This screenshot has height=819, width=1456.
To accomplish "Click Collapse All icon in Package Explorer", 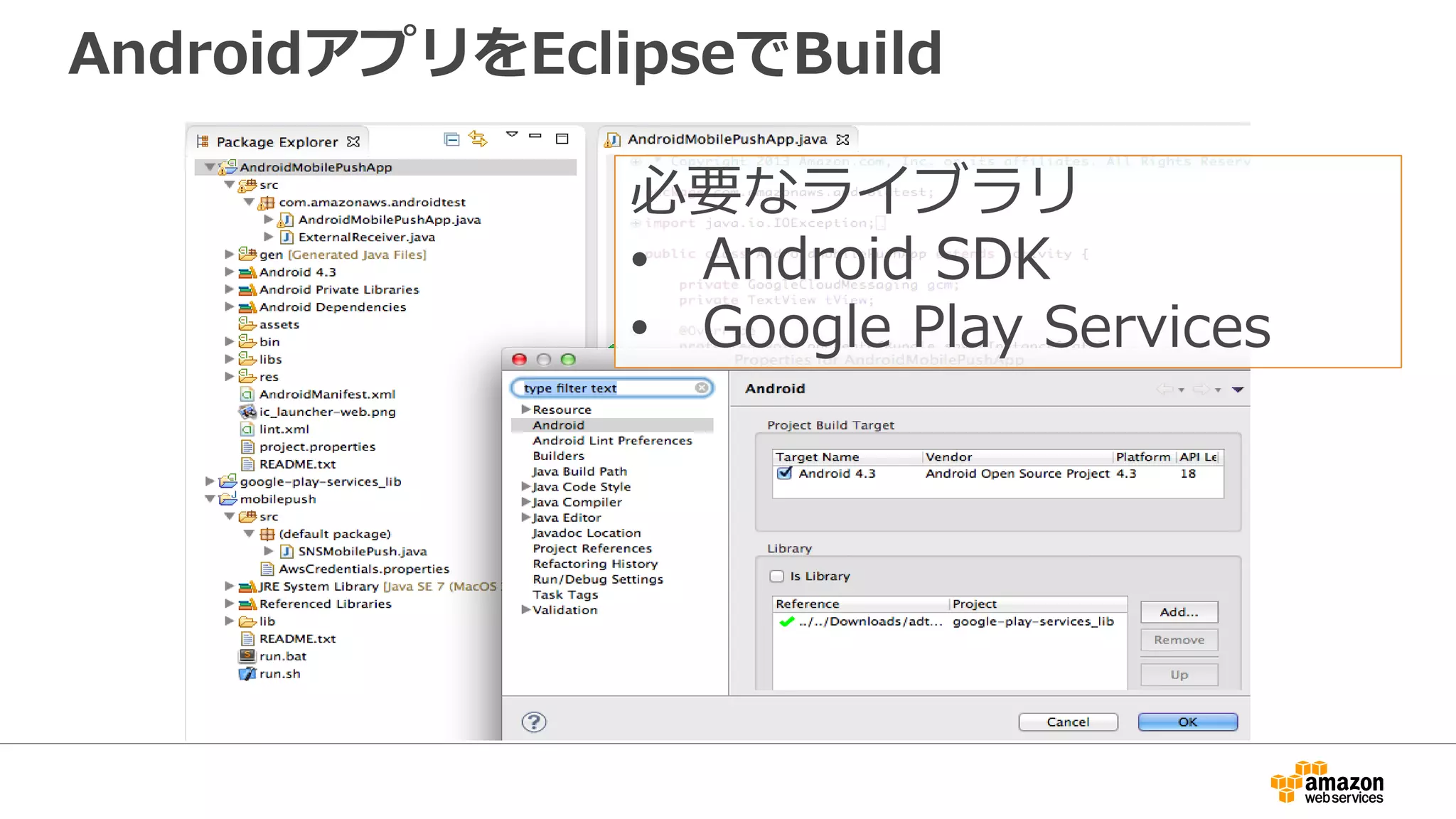I will (451, 139).
